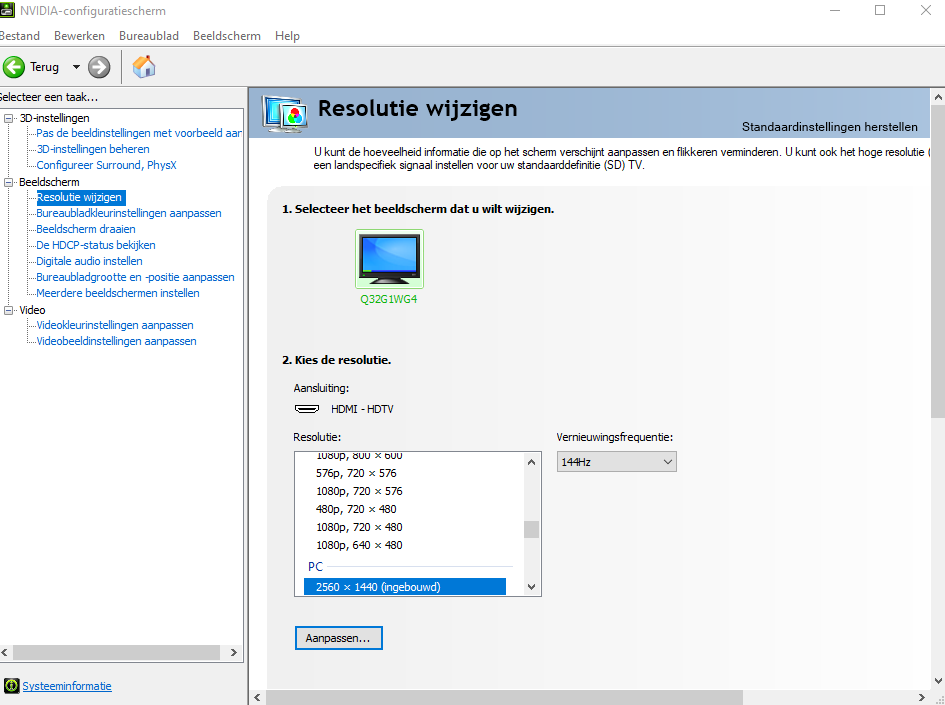The width and height of the screenshot is (945, 705).
Task: Open the Help menu
Action: click(287, 36)
